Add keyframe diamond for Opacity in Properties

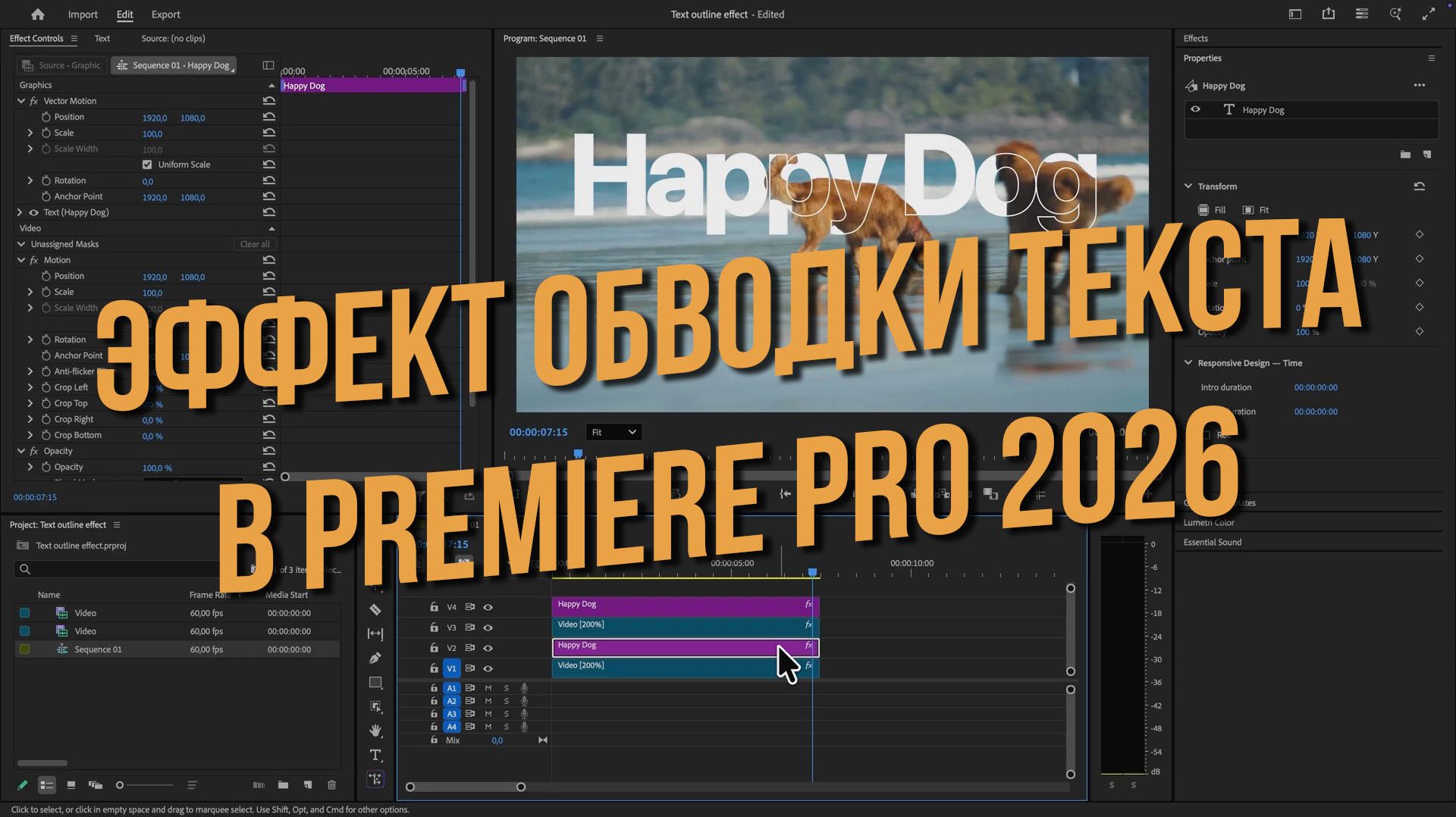(x=1420, y=331)
